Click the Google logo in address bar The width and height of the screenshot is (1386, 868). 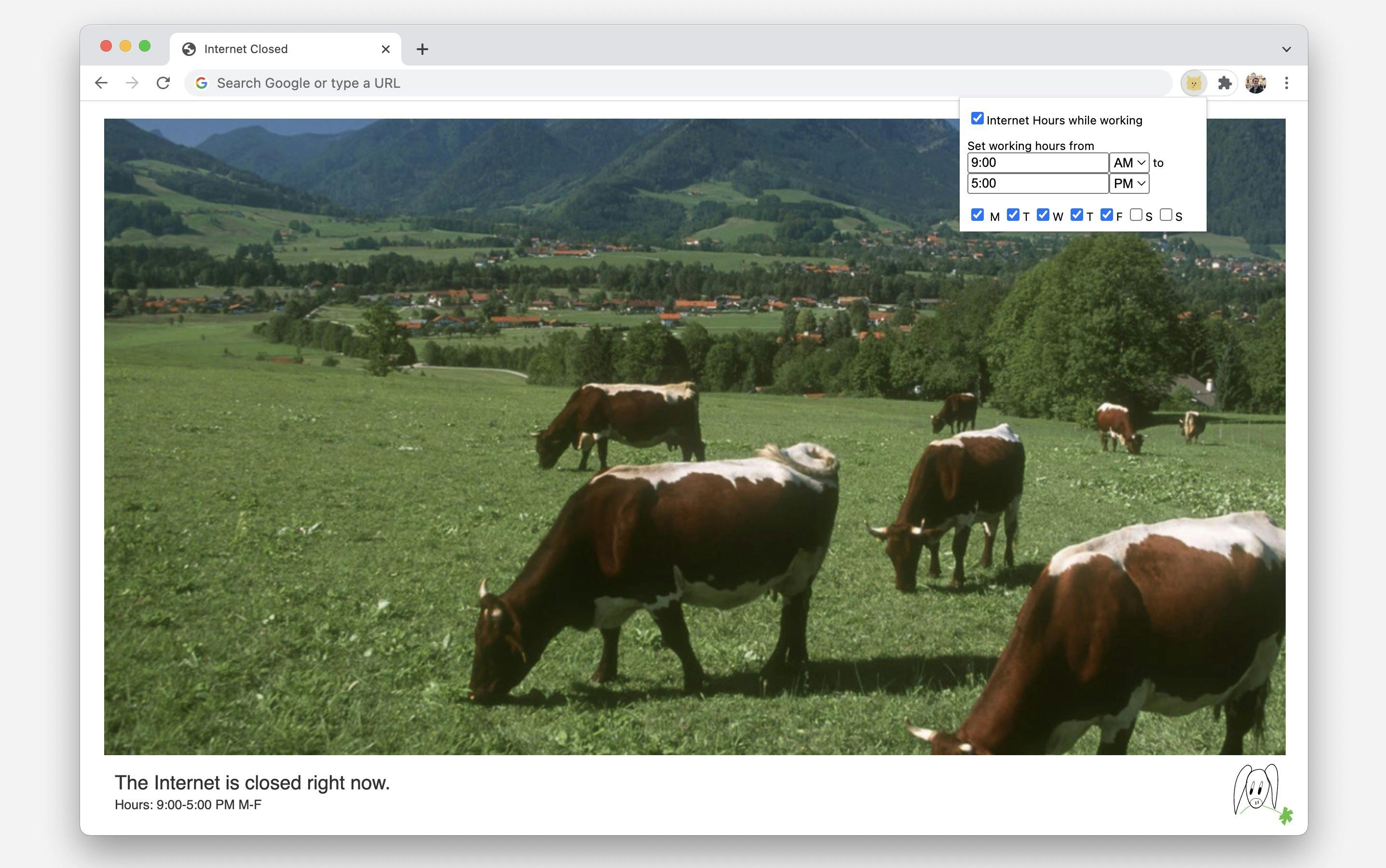click(x=202, y=83)
